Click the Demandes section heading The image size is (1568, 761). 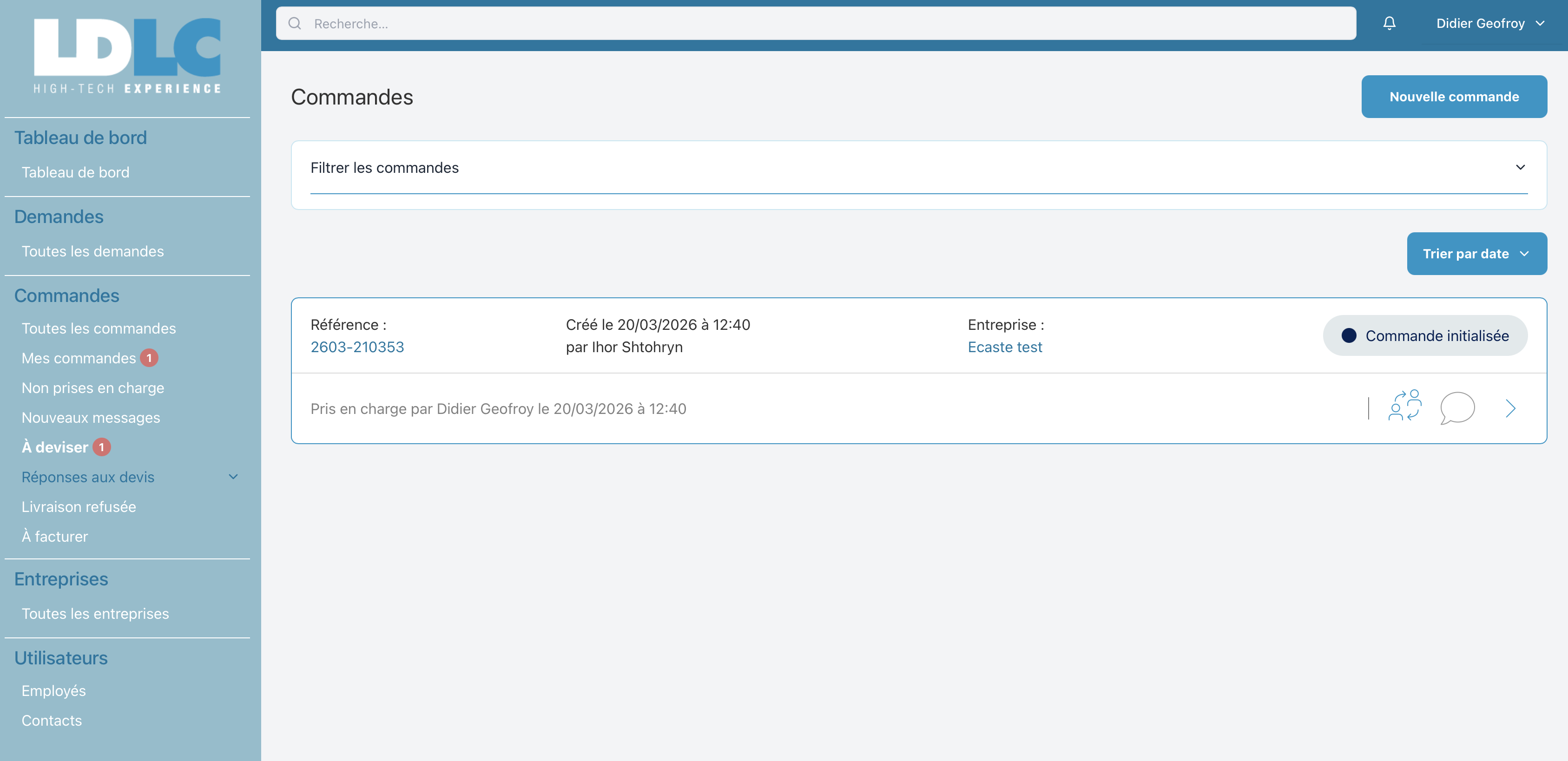point(59,216)
